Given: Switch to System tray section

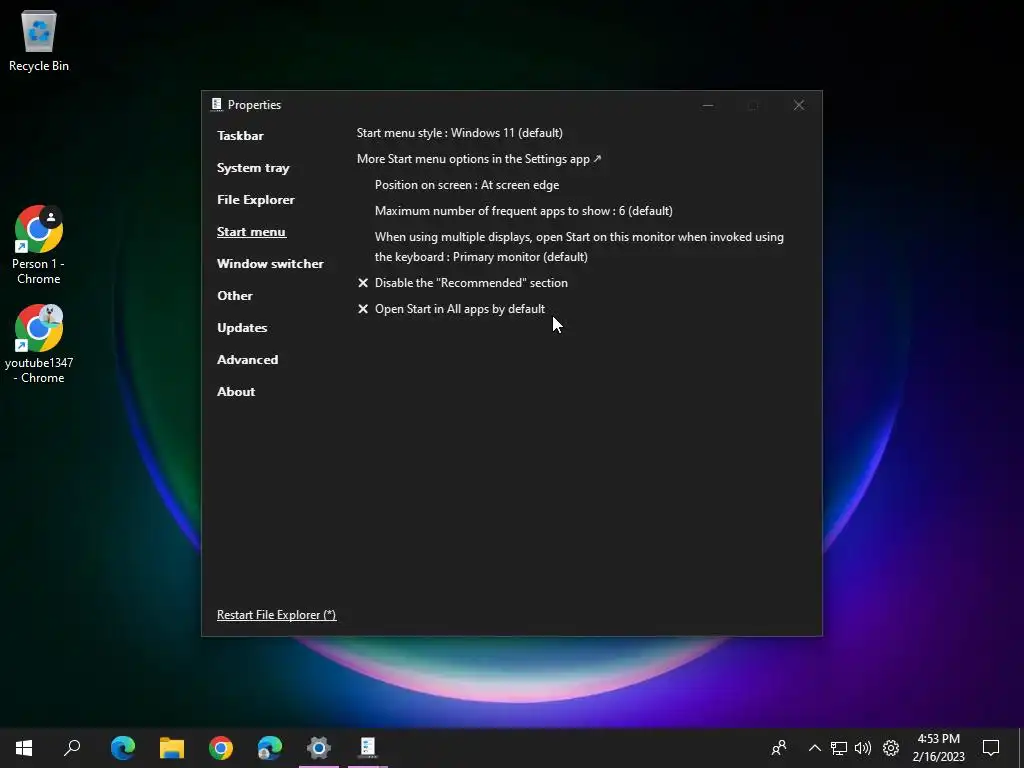Looking at the screenshot, I should pos(253,168).
